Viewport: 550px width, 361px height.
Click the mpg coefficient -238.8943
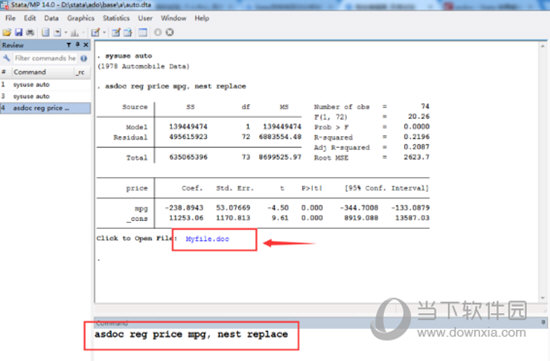[x=184, y=207]
